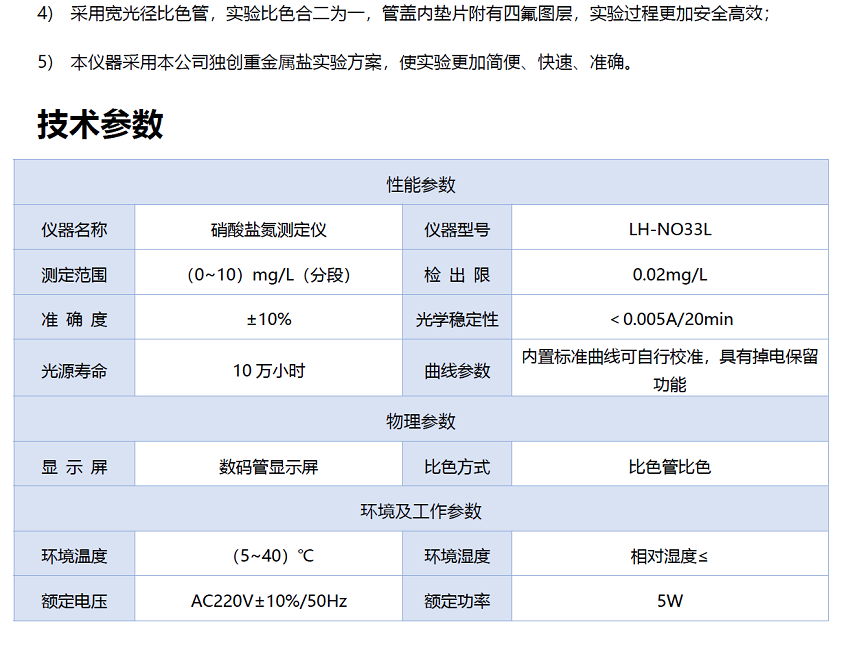Click the '±10%' accuracy value
Screen dimensions: 850x648
point(269,319)
